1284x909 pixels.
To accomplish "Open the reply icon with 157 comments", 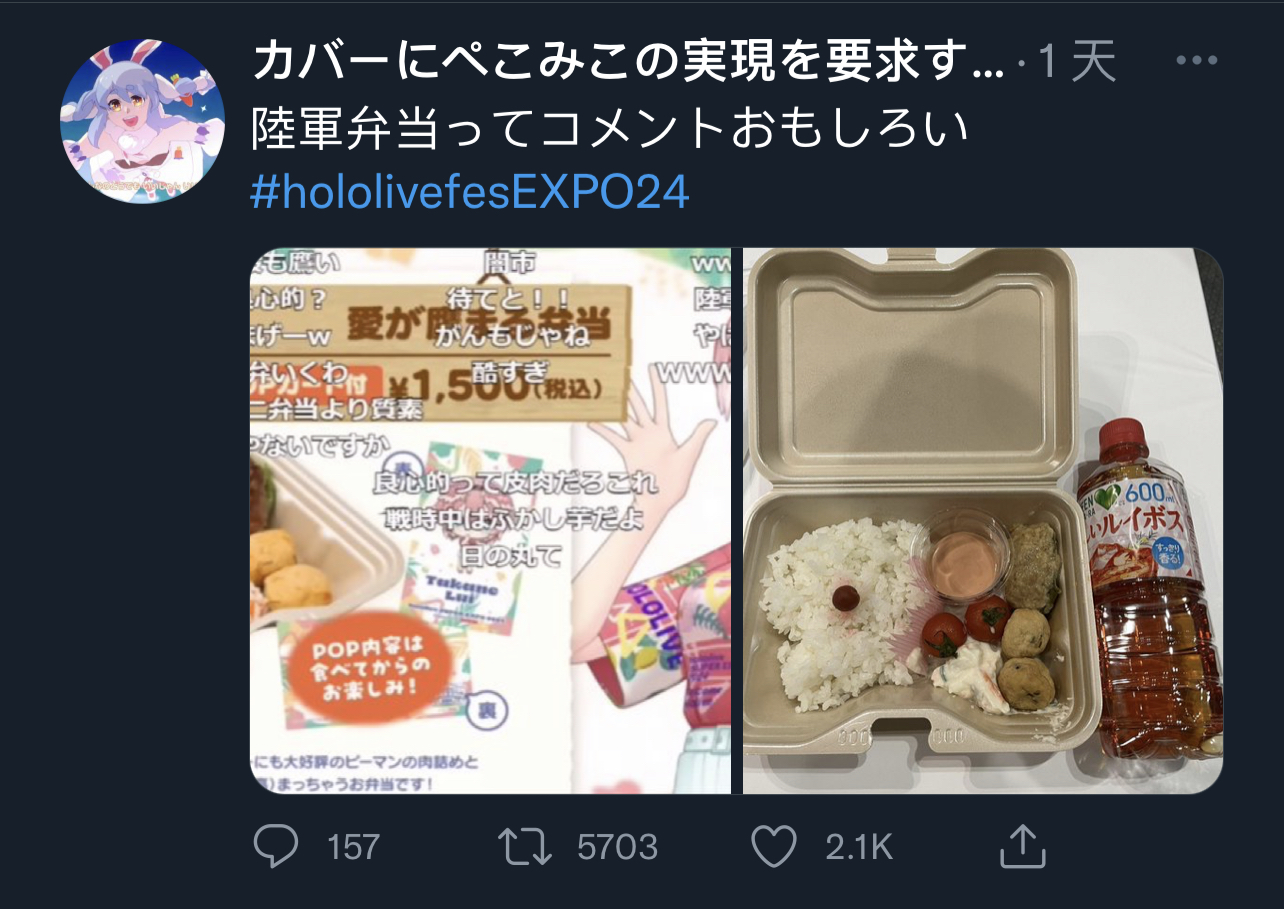I will (275, 847).
